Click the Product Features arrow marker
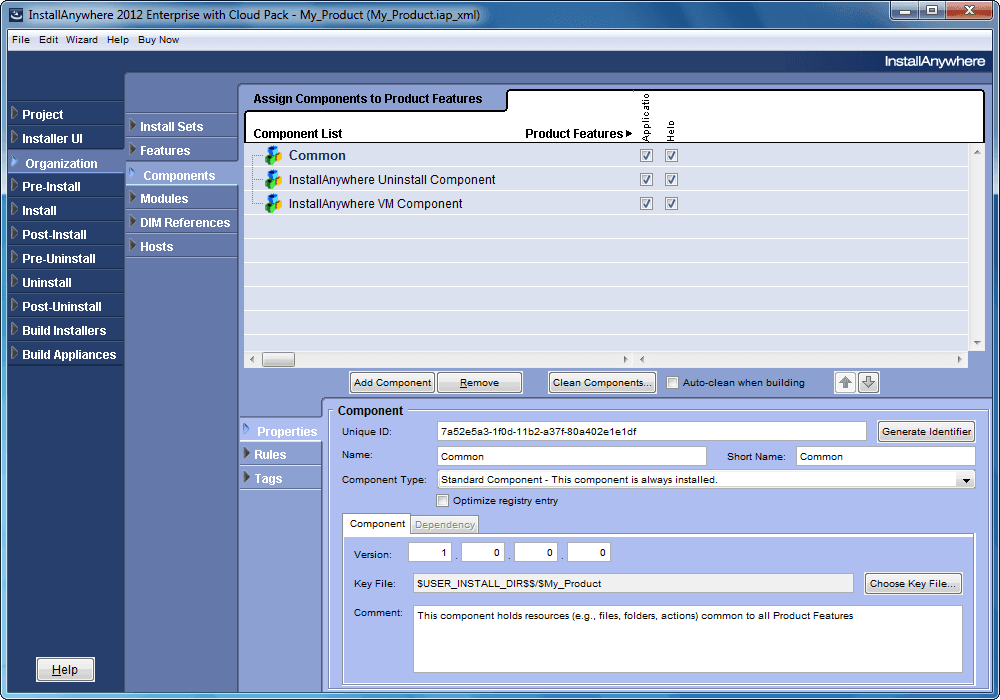Viewport: 1000px width, 700px height. click(629, 134)
